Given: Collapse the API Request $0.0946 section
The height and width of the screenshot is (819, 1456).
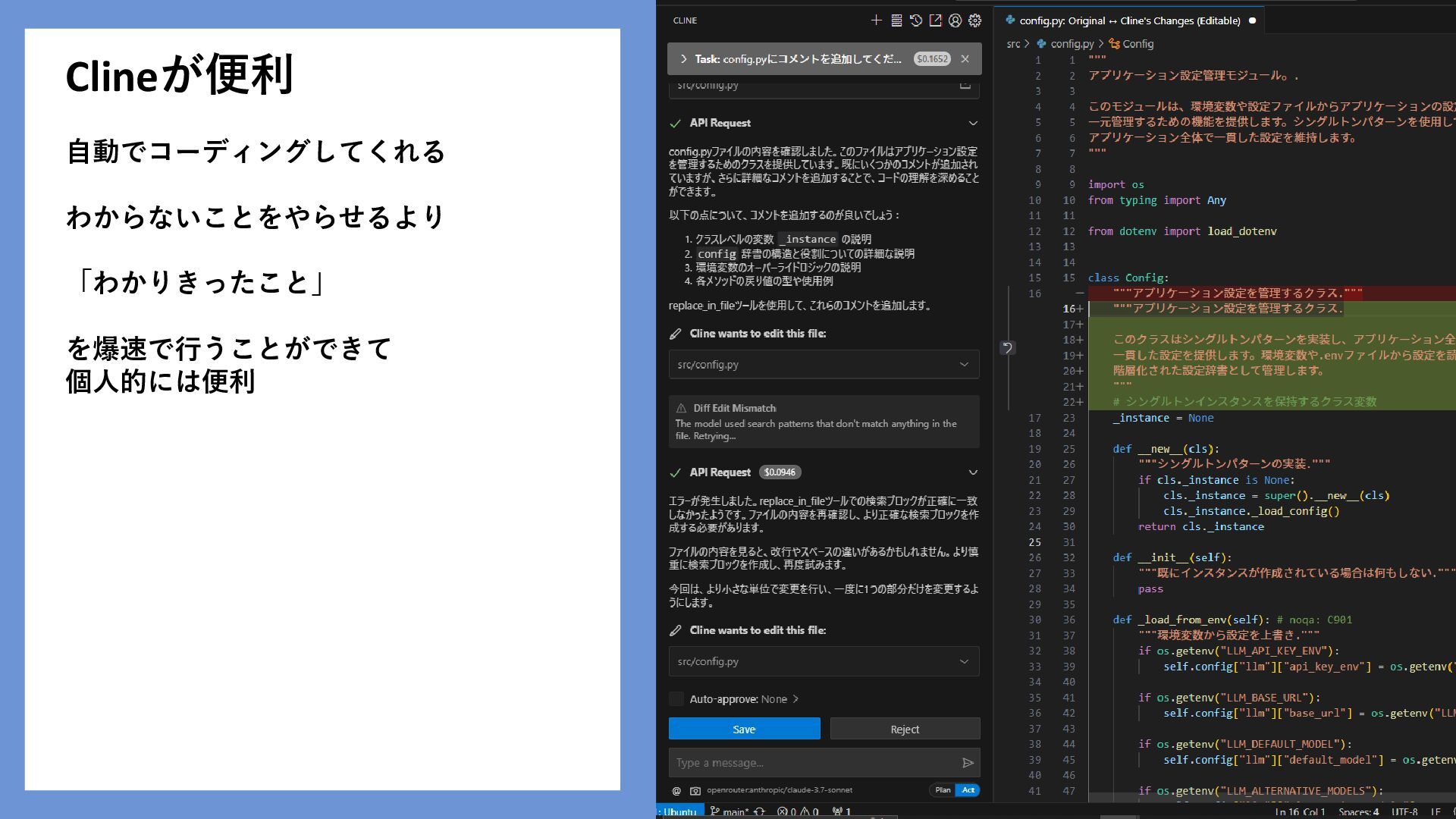Looking at the screenshot, I should point(973,472).
